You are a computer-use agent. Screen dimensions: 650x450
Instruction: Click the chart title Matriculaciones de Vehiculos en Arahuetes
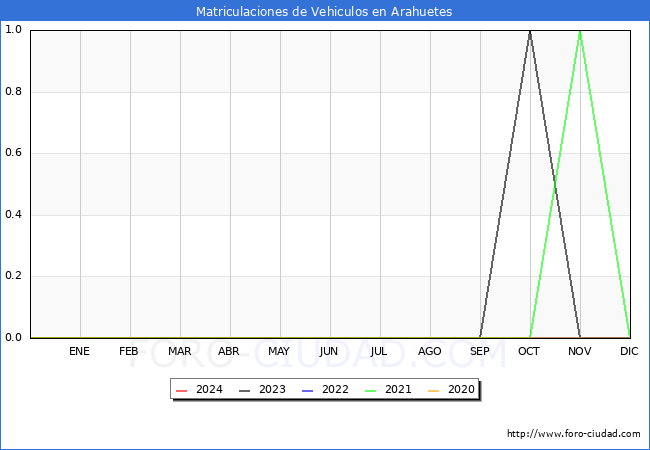coord(324,11)
